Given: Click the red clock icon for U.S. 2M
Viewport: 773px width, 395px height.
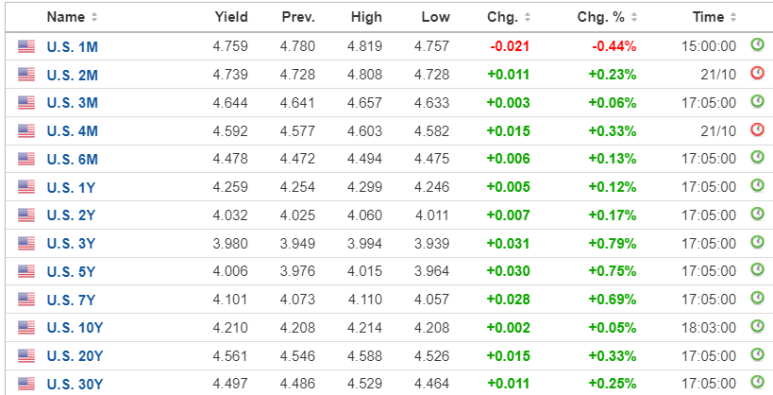Looking at the screenshot, I should pyautogui.click(x=757, y=73).
